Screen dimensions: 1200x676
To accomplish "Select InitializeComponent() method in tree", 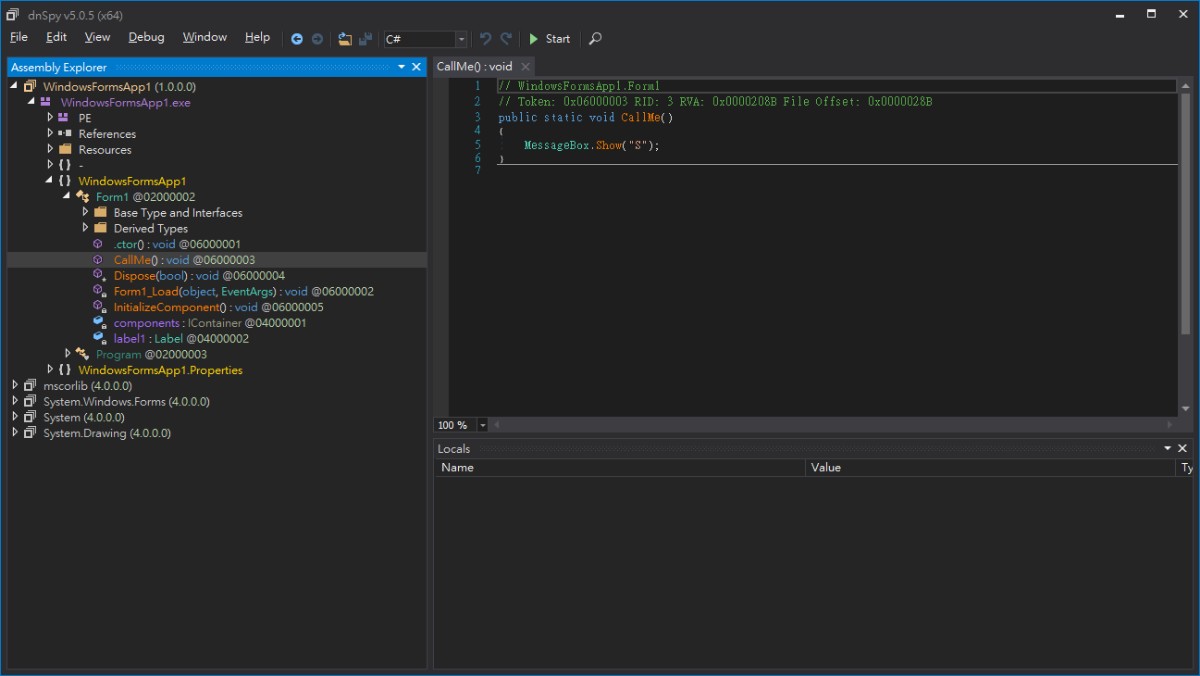I will pos(166,307).
